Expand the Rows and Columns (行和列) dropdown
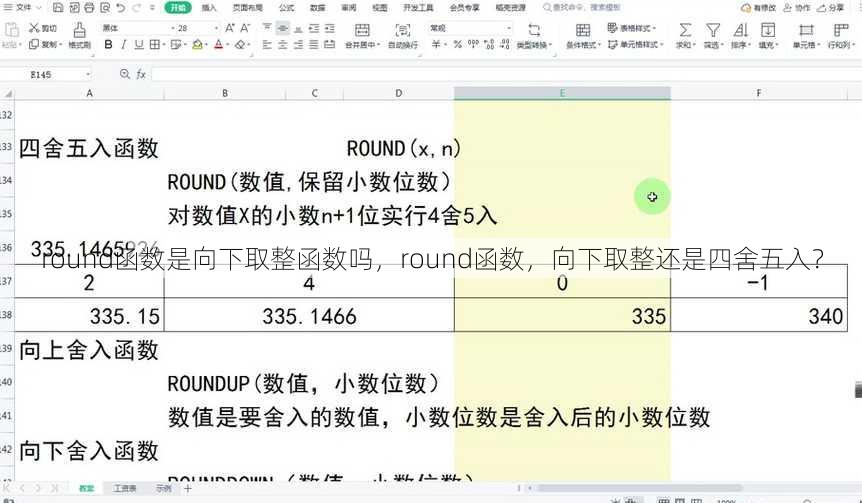862x503 pixels. [852, 45]
